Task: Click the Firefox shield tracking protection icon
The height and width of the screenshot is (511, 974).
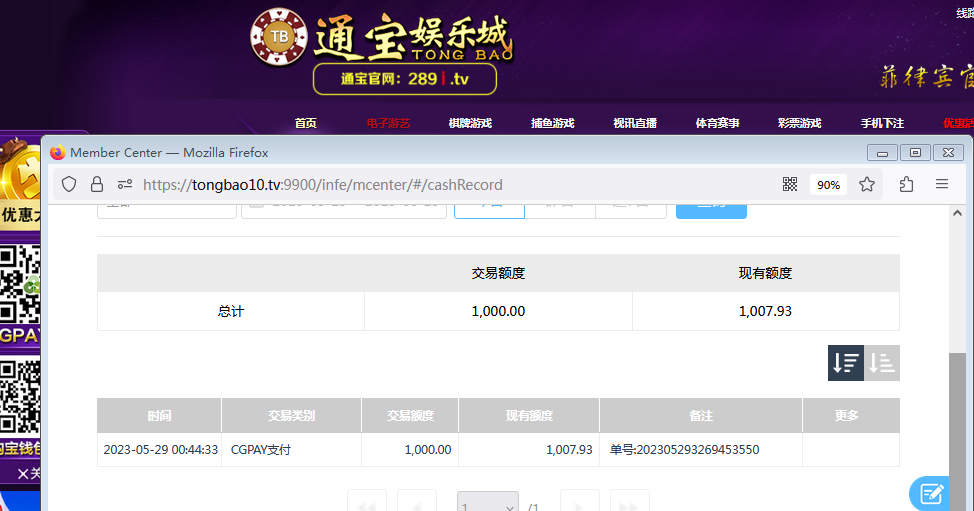Action: click(x=69, y=184)
